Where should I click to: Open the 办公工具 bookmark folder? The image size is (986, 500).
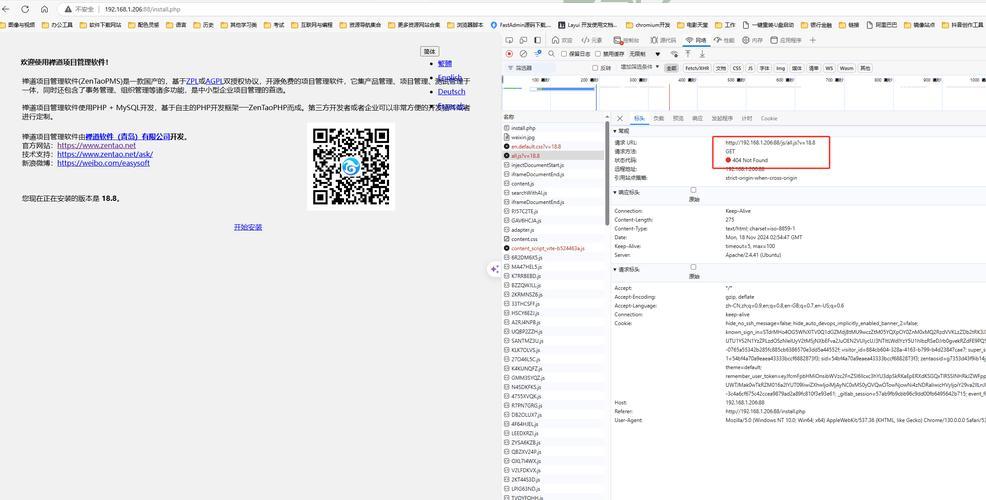coord(57,25)
